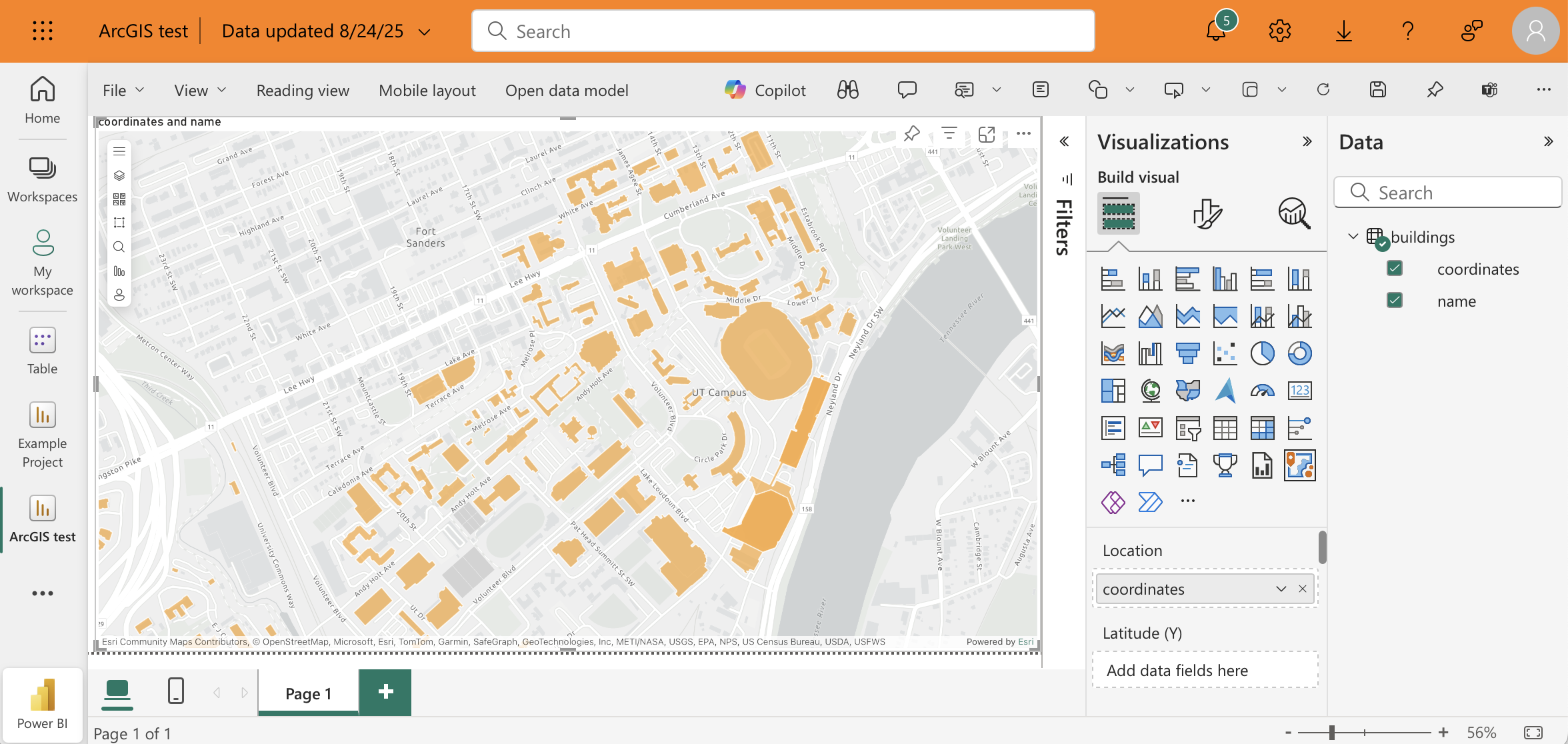Click the Teams chat icon

[1489, 90]
